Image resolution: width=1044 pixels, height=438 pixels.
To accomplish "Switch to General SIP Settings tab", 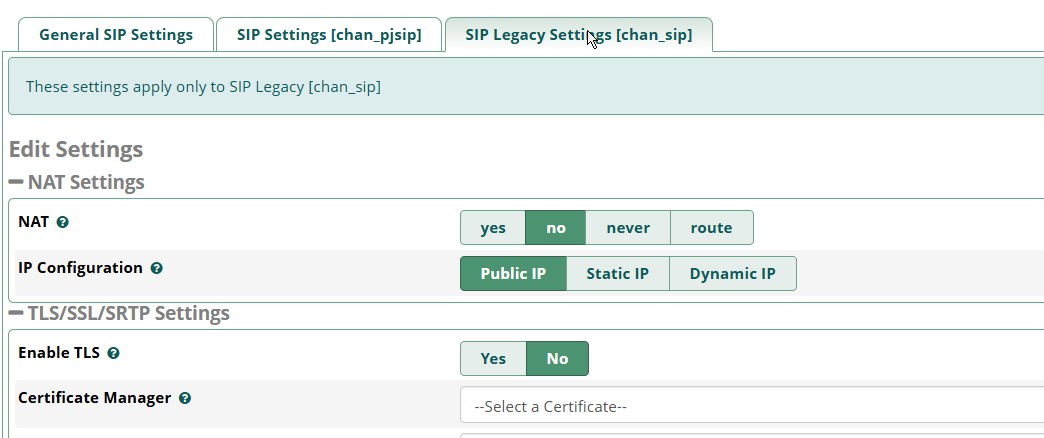I will point(116,35).
